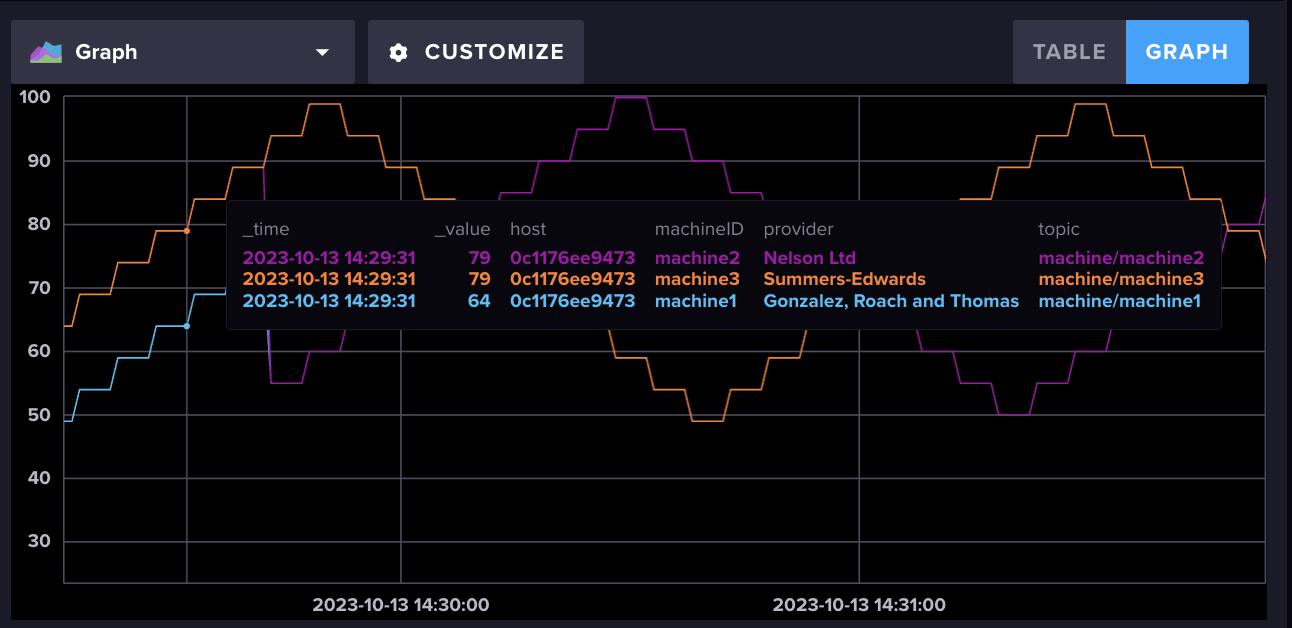Click the purple host value 0c1176ee9473
1292x628 pixels.
pos(573,258)
